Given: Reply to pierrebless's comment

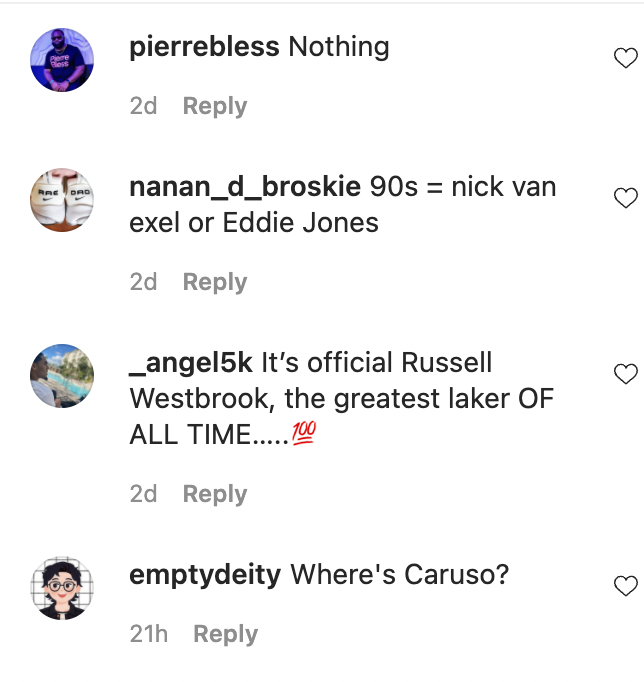Looking at the screenshot, I should 215,106.
